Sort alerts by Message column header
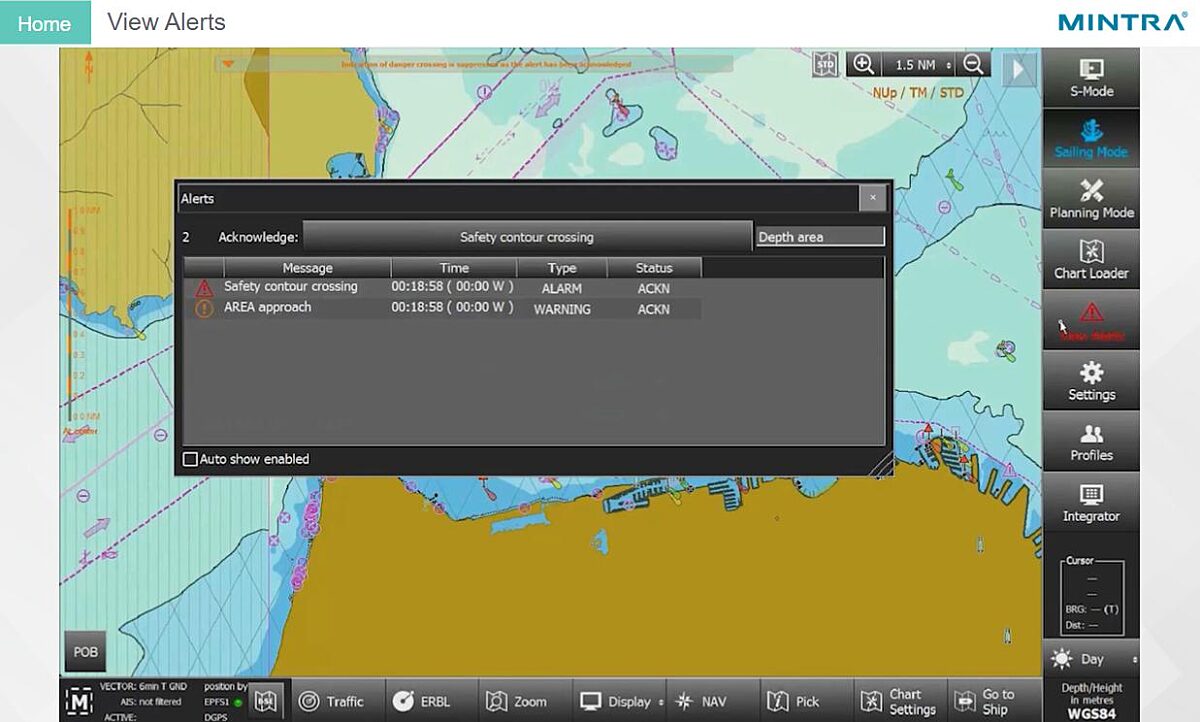The width and height of the screenshot is (1200, 722). [x=307, y=267]
